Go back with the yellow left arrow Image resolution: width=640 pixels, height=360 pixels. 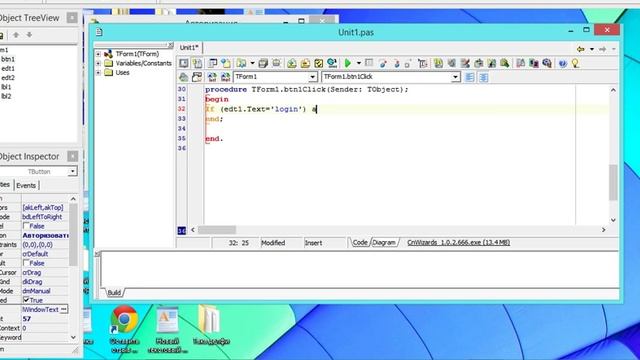coord(580,49)
